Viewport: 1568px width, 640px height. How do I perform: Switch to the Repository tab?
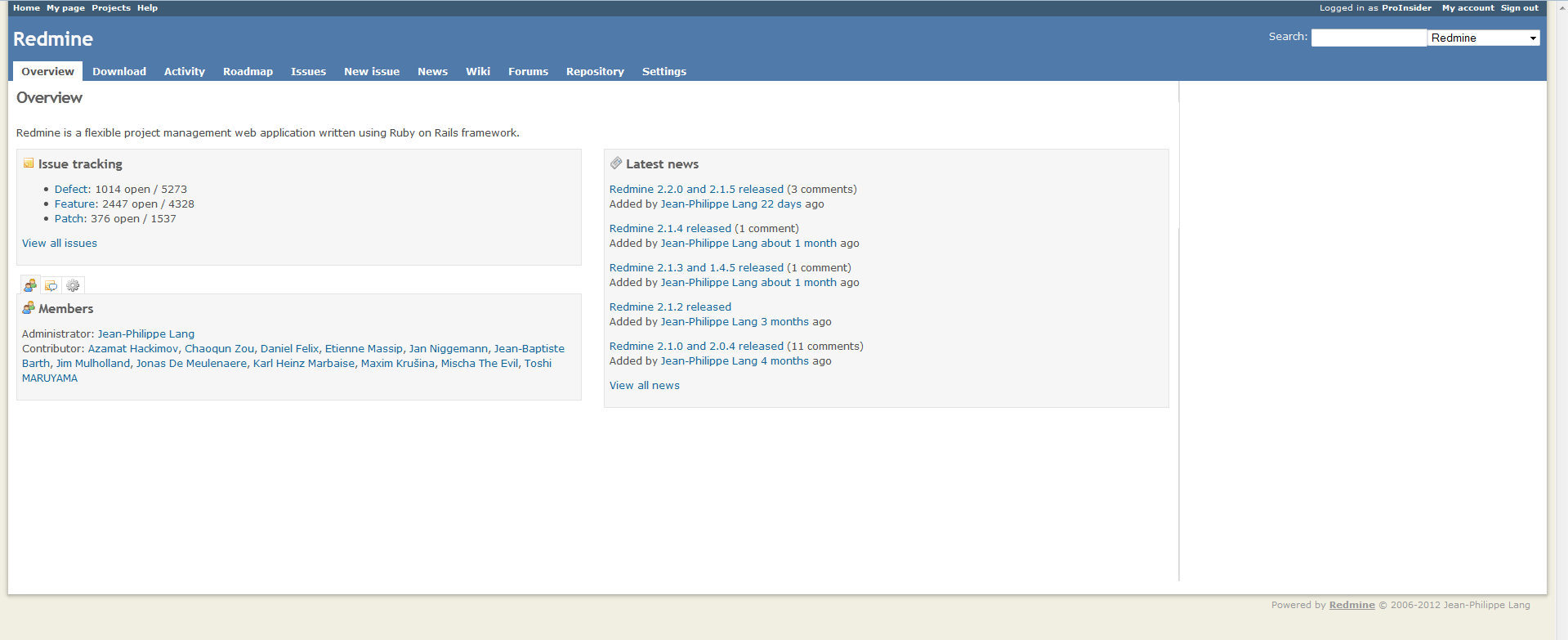(x=595, y=71)
